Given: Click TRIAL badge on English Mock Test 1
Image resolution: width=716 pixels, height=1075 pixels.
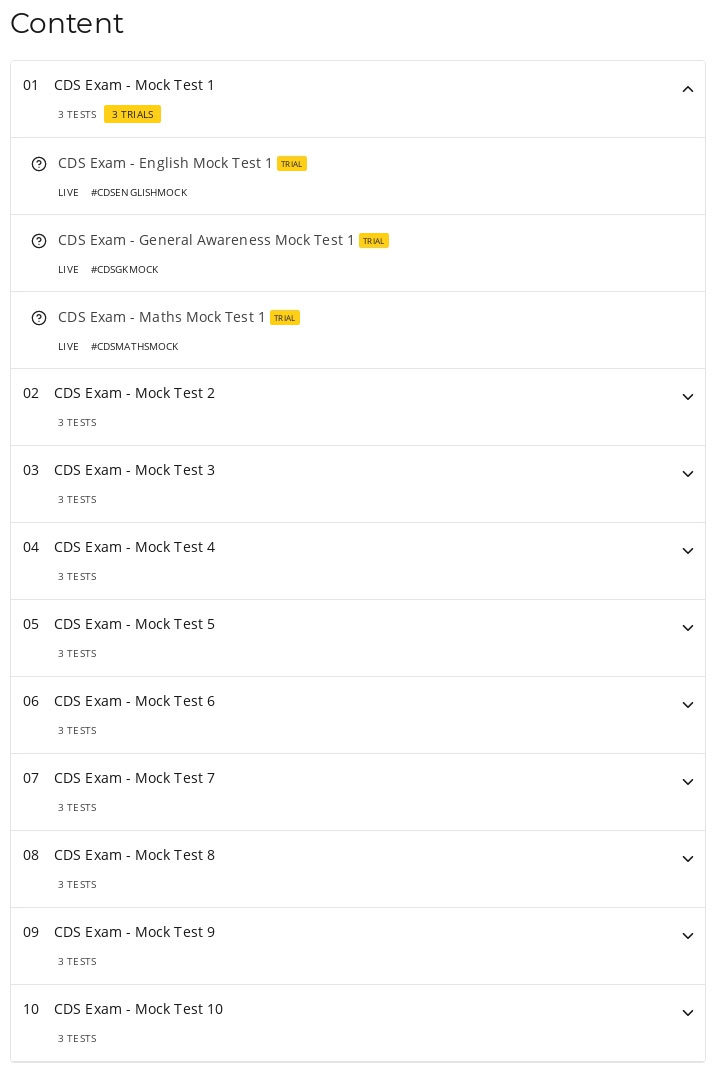Looking at the screenshot, I should tap(291, 164).
